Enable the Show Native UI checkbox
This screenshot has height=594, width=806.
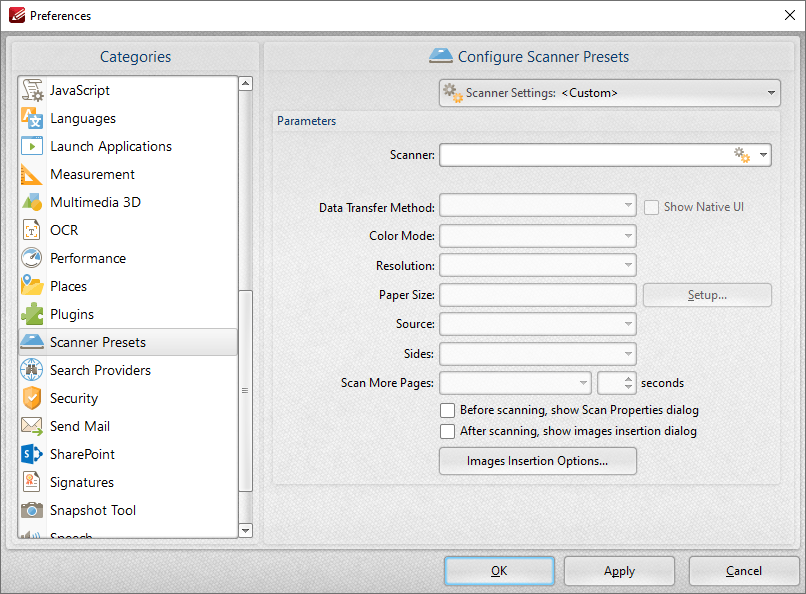point(651,208)
